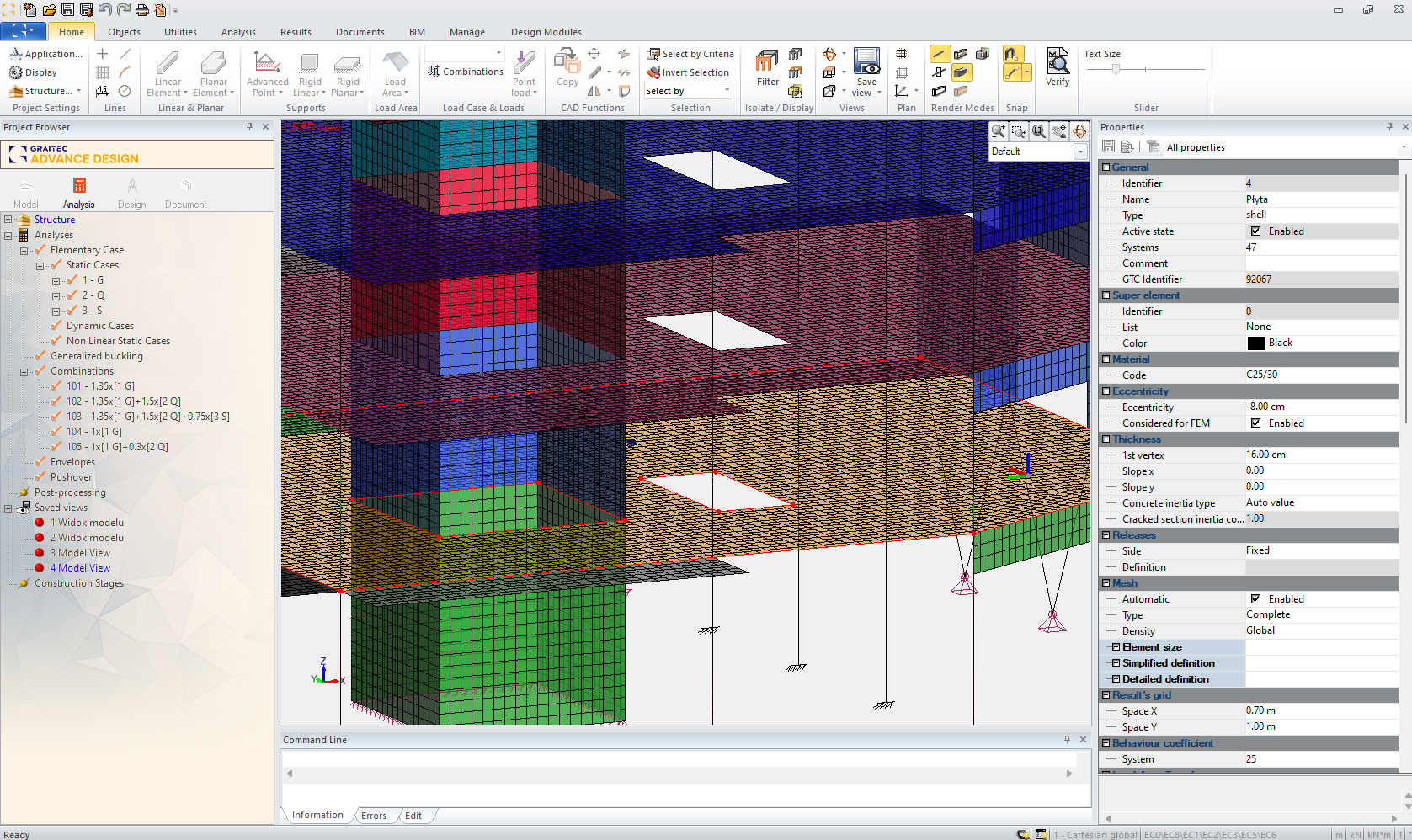Open the Objects ribbon tab
The width and height of the screenshot is (1412, 840).
pos(124,32)
